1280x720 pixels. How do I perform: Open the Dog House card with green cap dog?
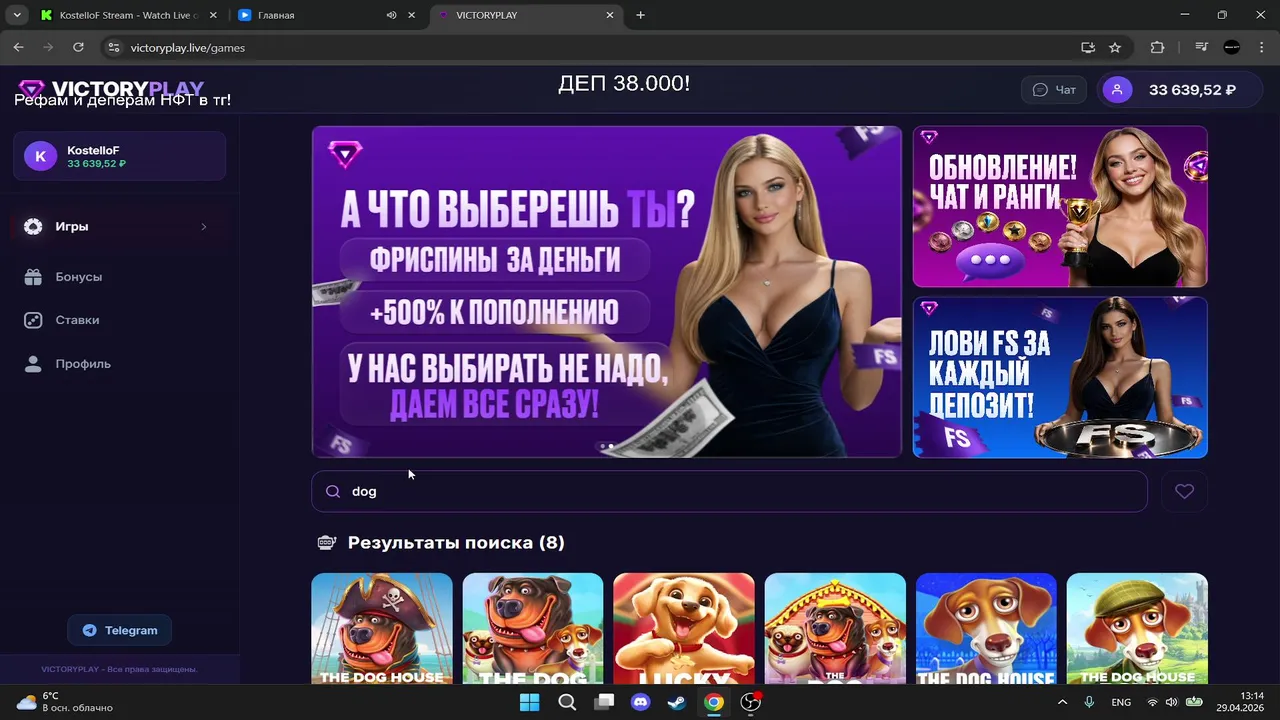tap(1137, 629)
